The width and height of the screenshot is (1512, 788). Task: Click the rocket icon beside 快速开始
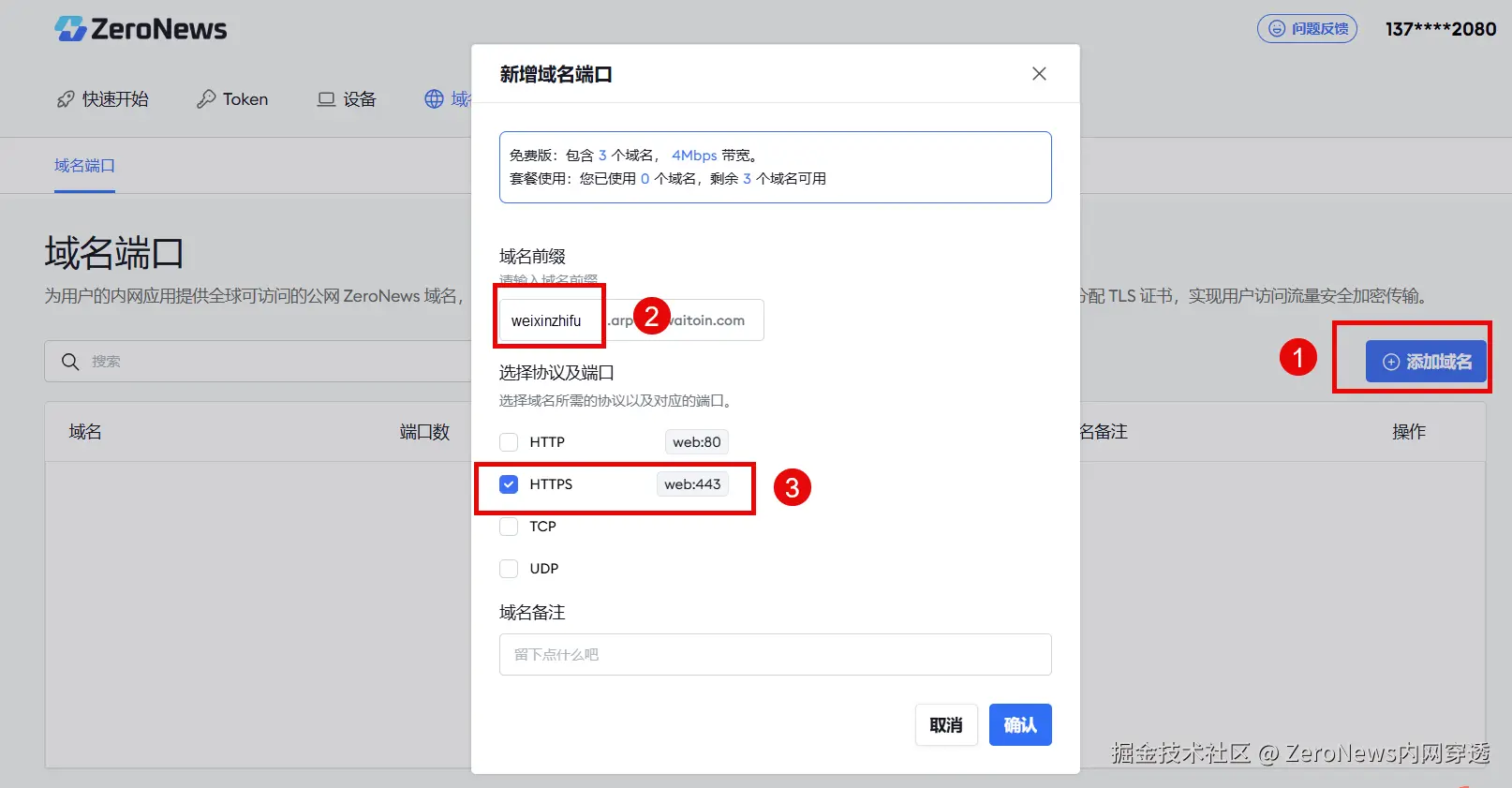(x=66, y=99)
